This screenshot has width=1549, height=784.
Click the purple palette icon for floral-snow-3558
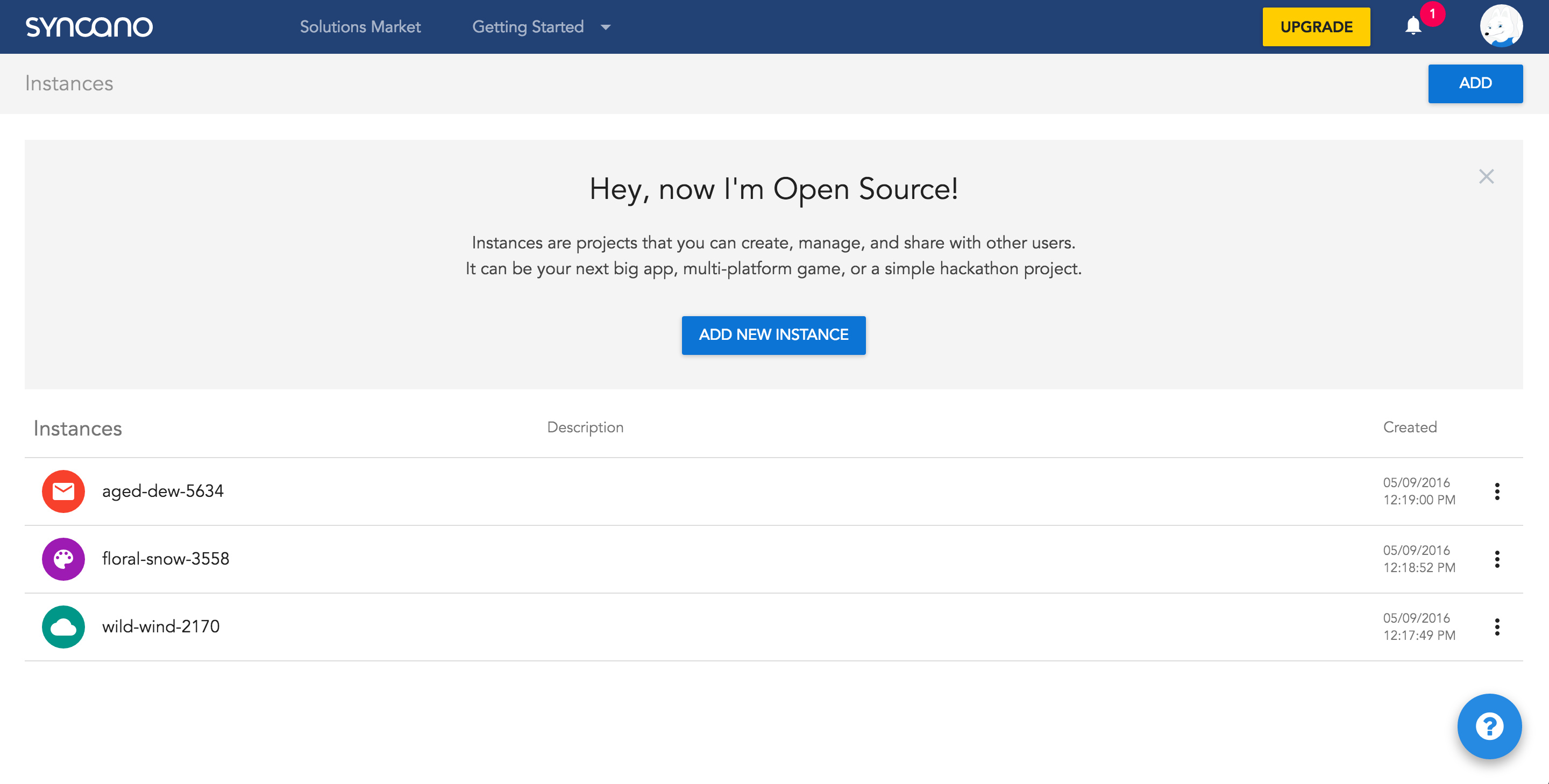63,559
